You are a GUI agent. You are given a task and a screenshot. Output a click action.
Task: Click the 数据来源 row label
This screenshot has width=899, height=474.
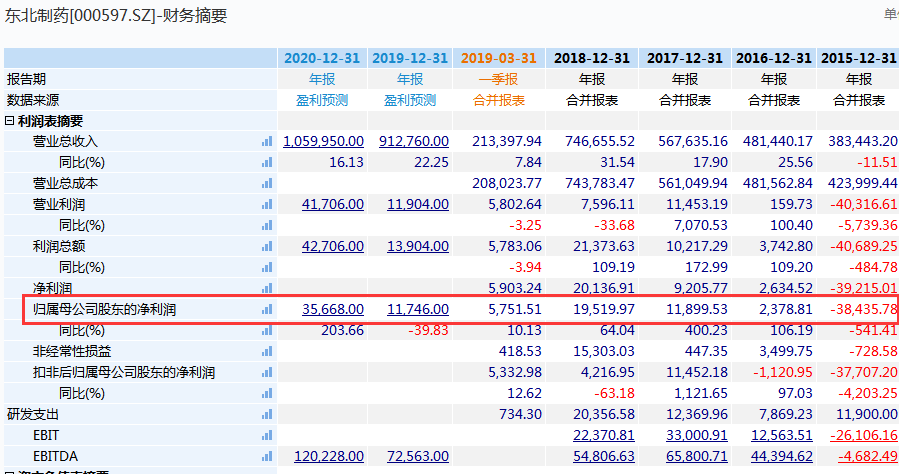(33, 100)
